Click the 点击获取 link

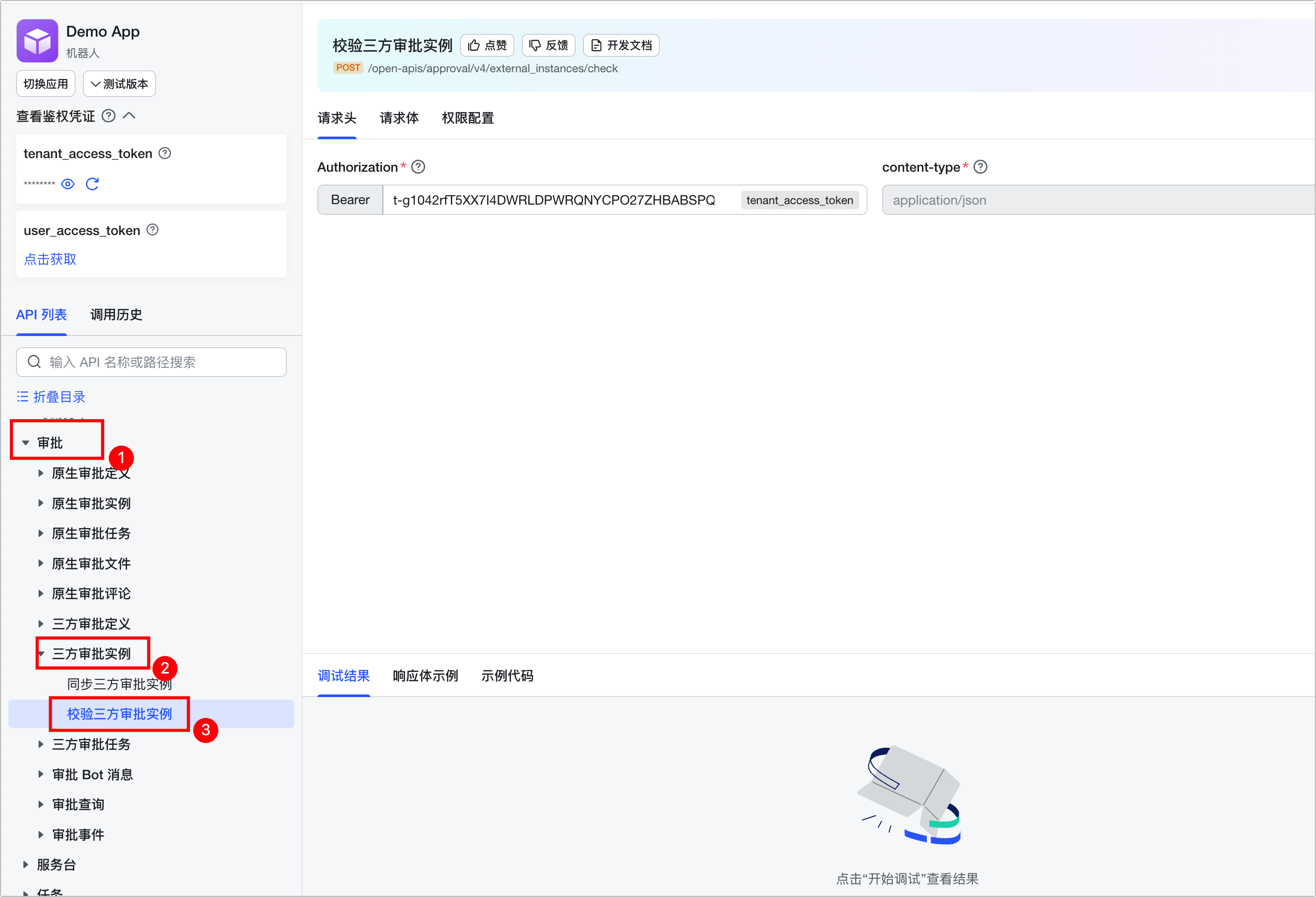click(x=50, y=259)
